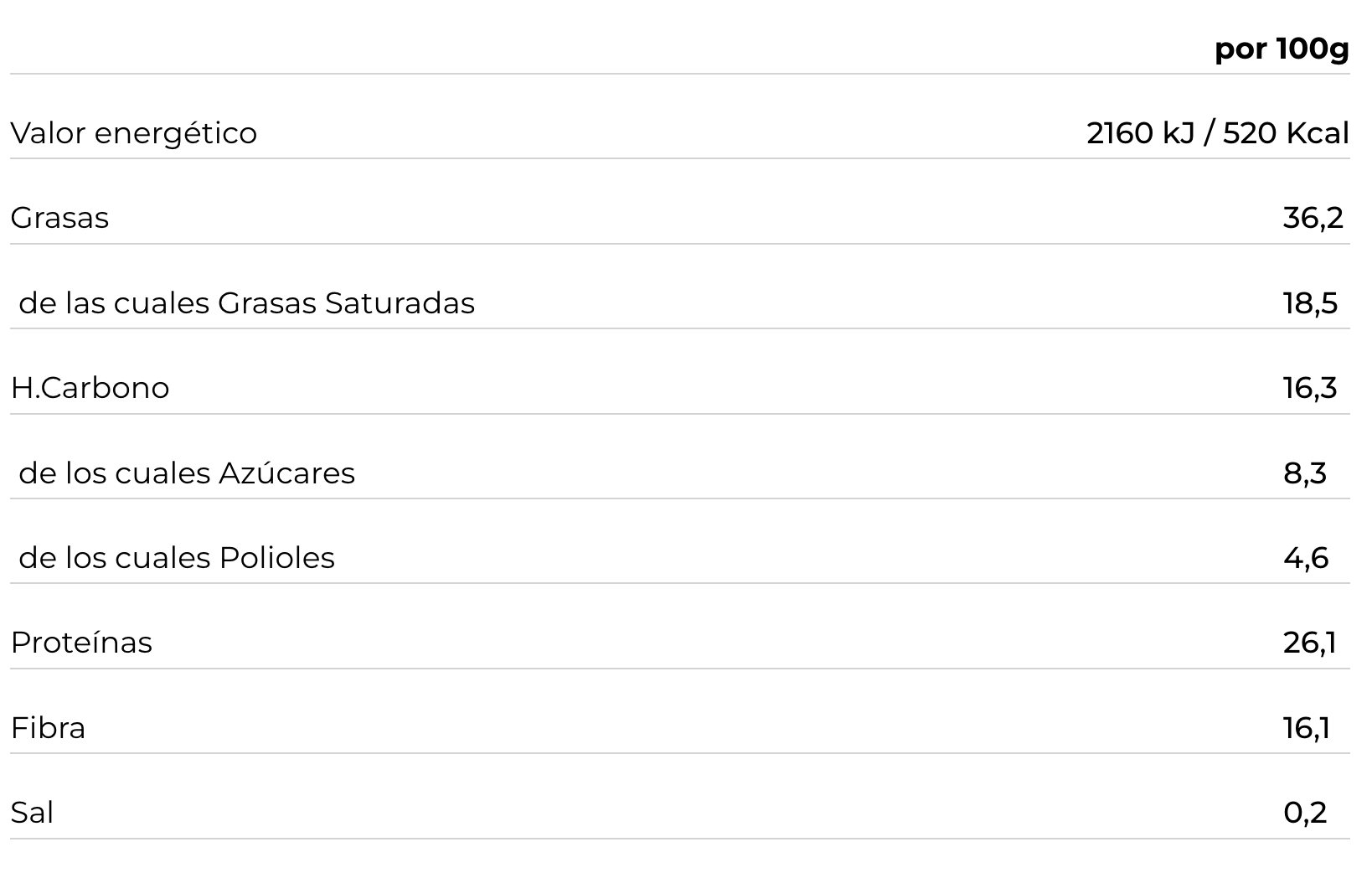Image resolution: width=1372 pixels, height=873 pixels.
Task: Select the 'Grasas' row label
Action: point(59,218)
